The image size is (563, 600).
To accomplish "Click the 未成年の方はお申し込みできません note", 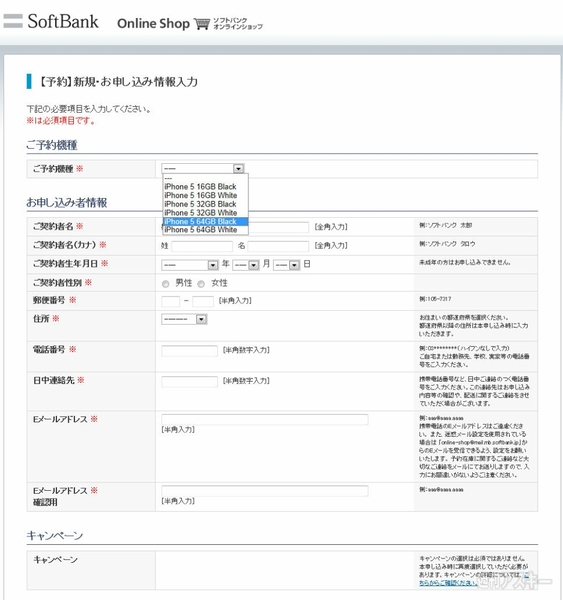I will coord(465,262).
